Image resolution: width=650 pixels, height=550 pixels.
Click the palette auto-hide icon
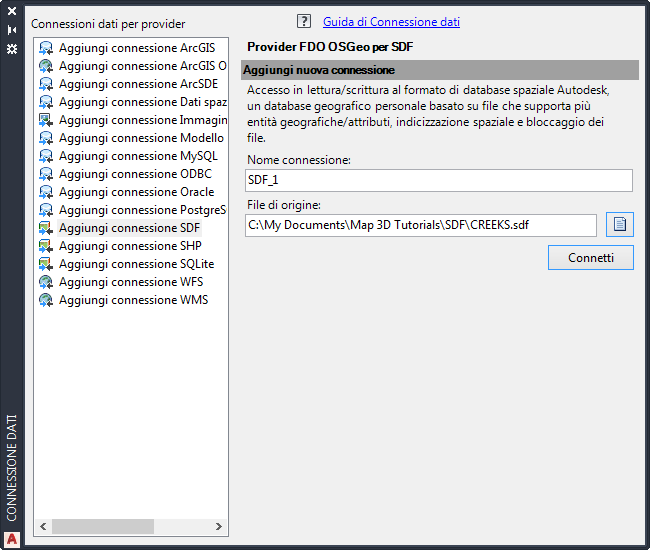point(12,30)
